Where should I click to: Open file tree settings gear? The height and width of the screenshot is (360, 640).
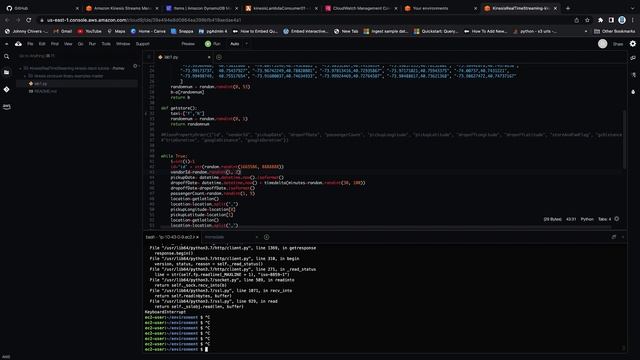[x=135, y=66]
